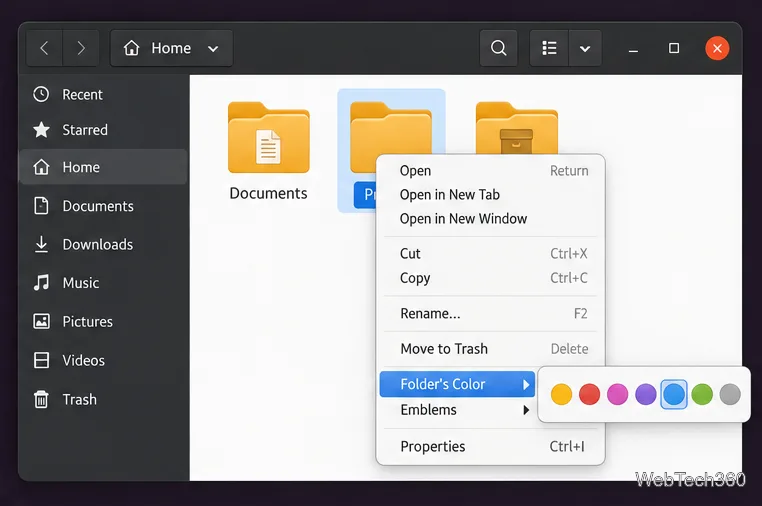Click the document icon in the sidebar
This screenshot has height=506, width=762.
tap(41, 206)
